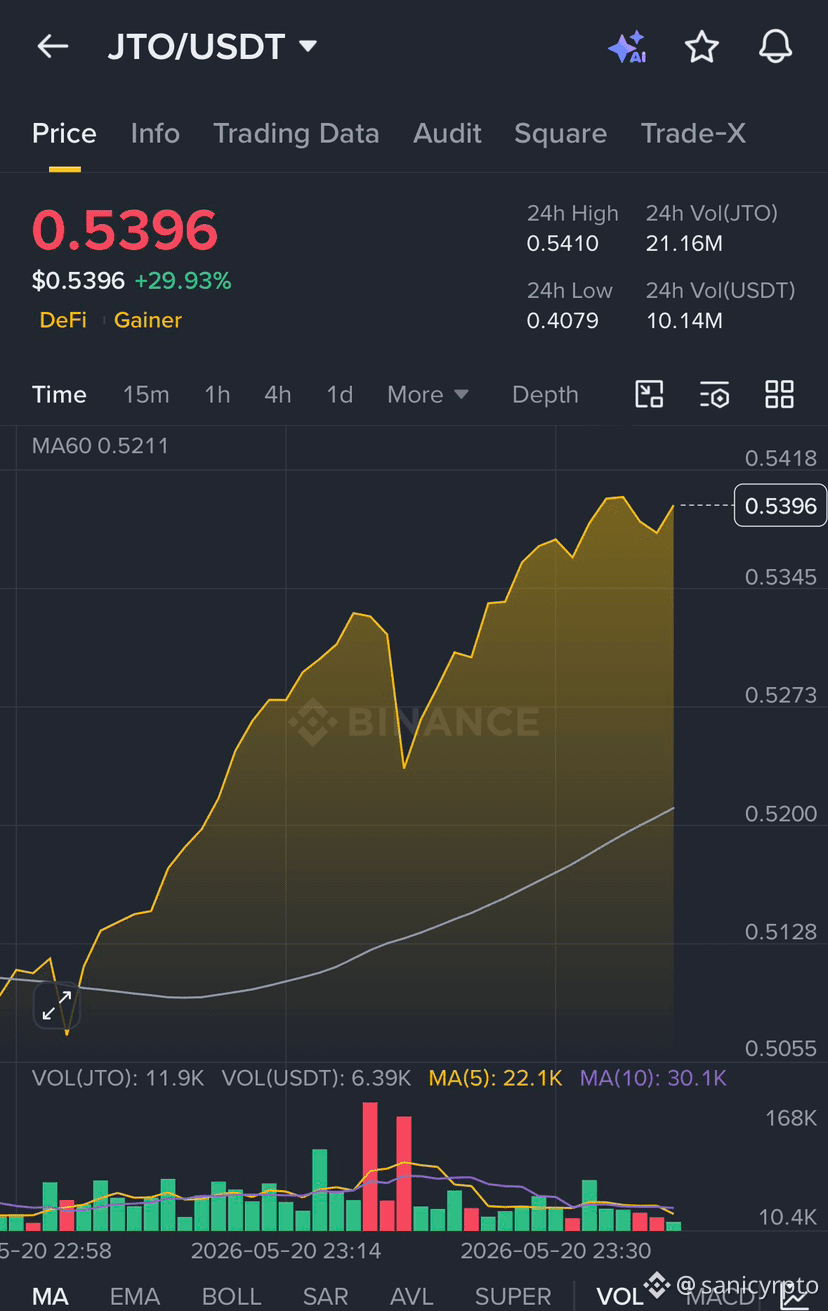Tap the VOL(JTO): 11.9K label
Image resolution: width=828 pixels, height=1311 pixels.
pos(118,1078)
